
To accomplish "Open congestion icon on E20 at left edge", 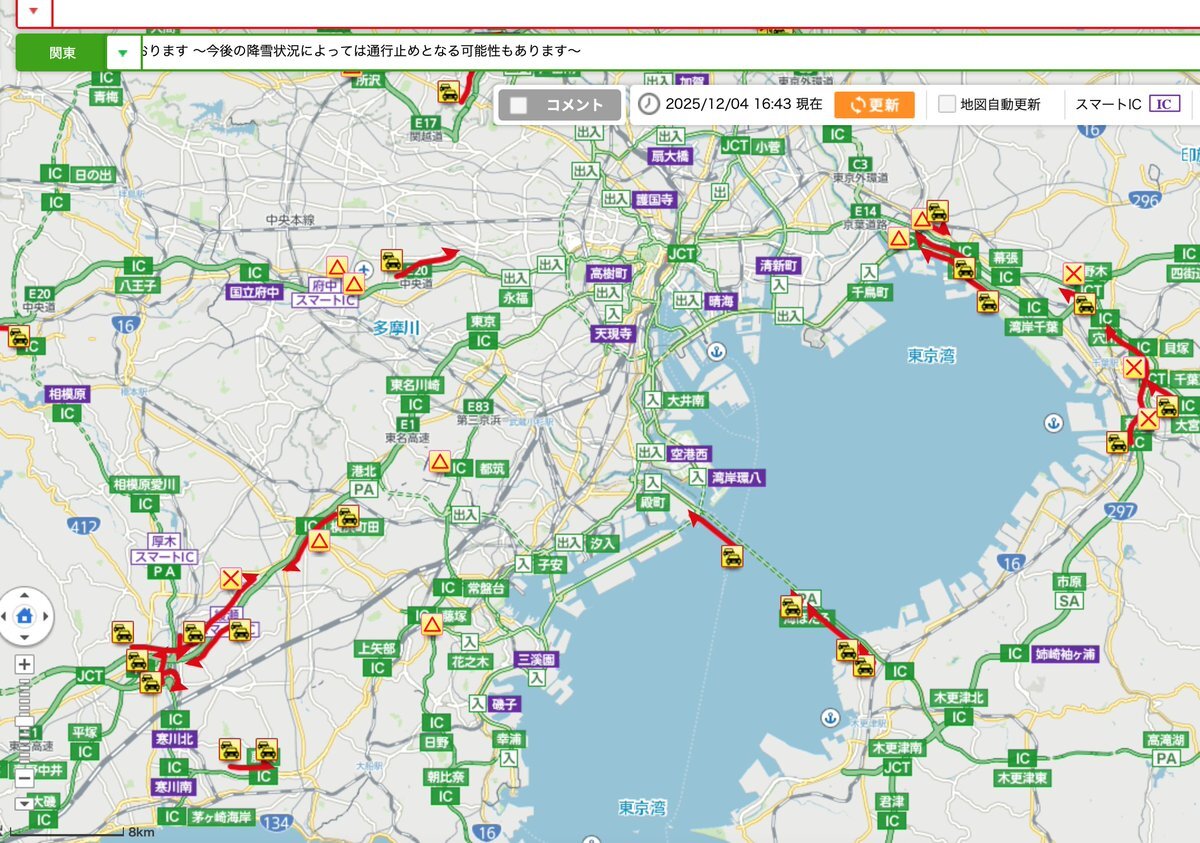I will pos(18,337).
